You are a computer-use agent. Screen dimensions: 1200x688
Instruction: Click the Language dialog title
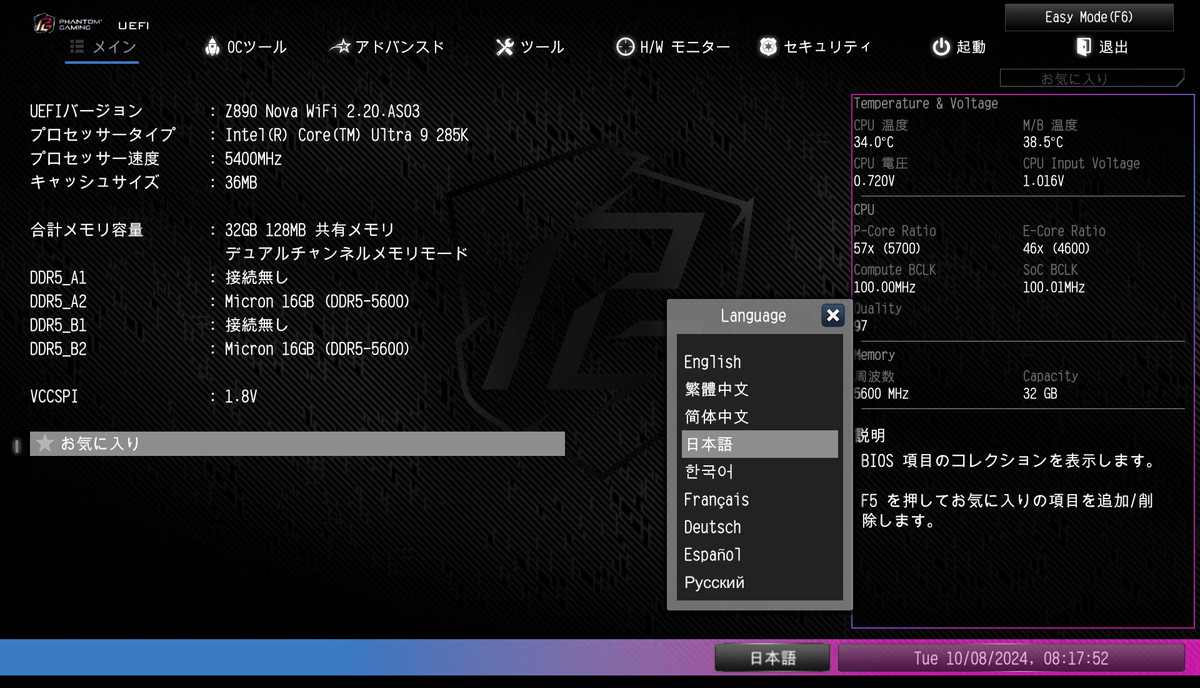753,316
